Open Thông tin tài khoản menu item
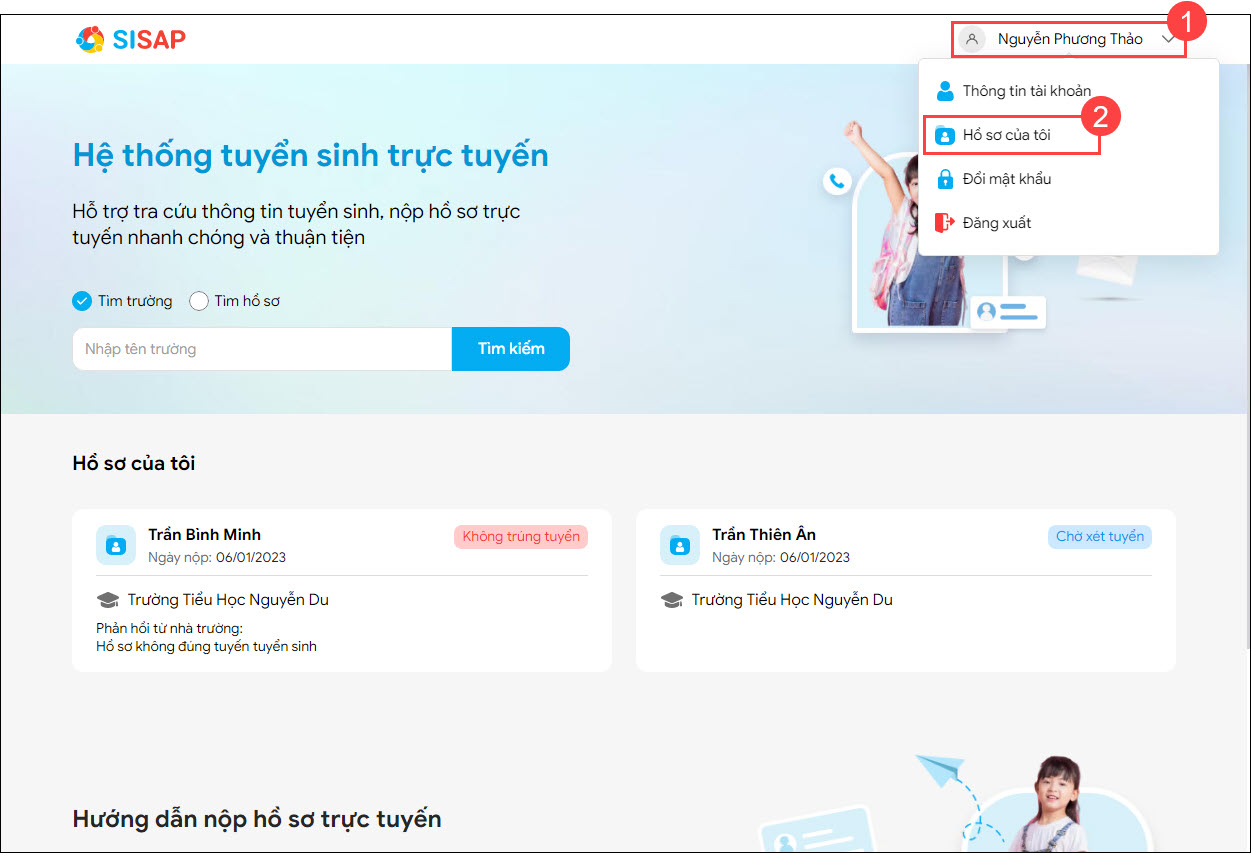The image size is (1251, 853). (x=1068, y=91)
